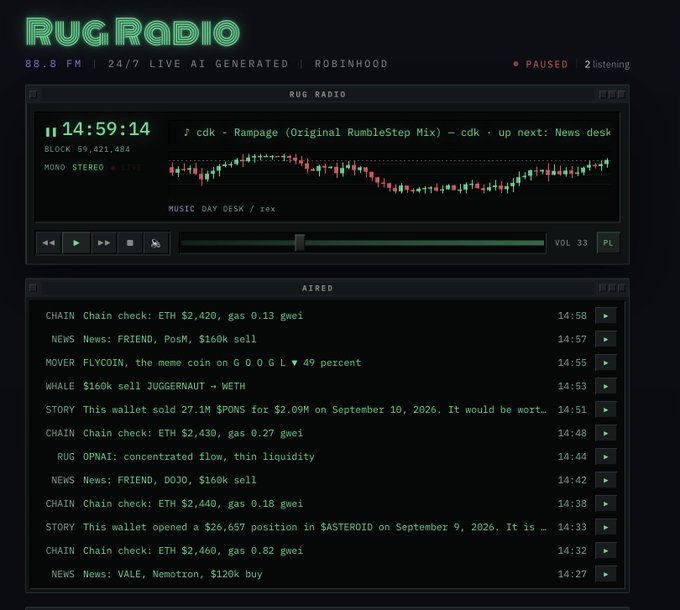Start playback with the green play button
680x610 pixels.
[x=76, y=243]
